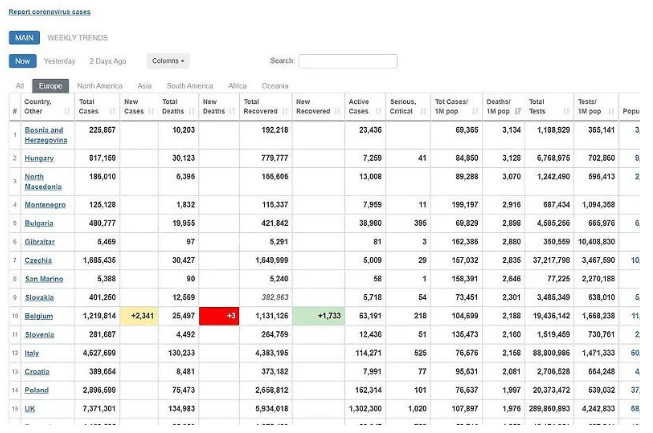Sort by Total Deaths column icon
653x433 pixels.
[x=193, y=111]
